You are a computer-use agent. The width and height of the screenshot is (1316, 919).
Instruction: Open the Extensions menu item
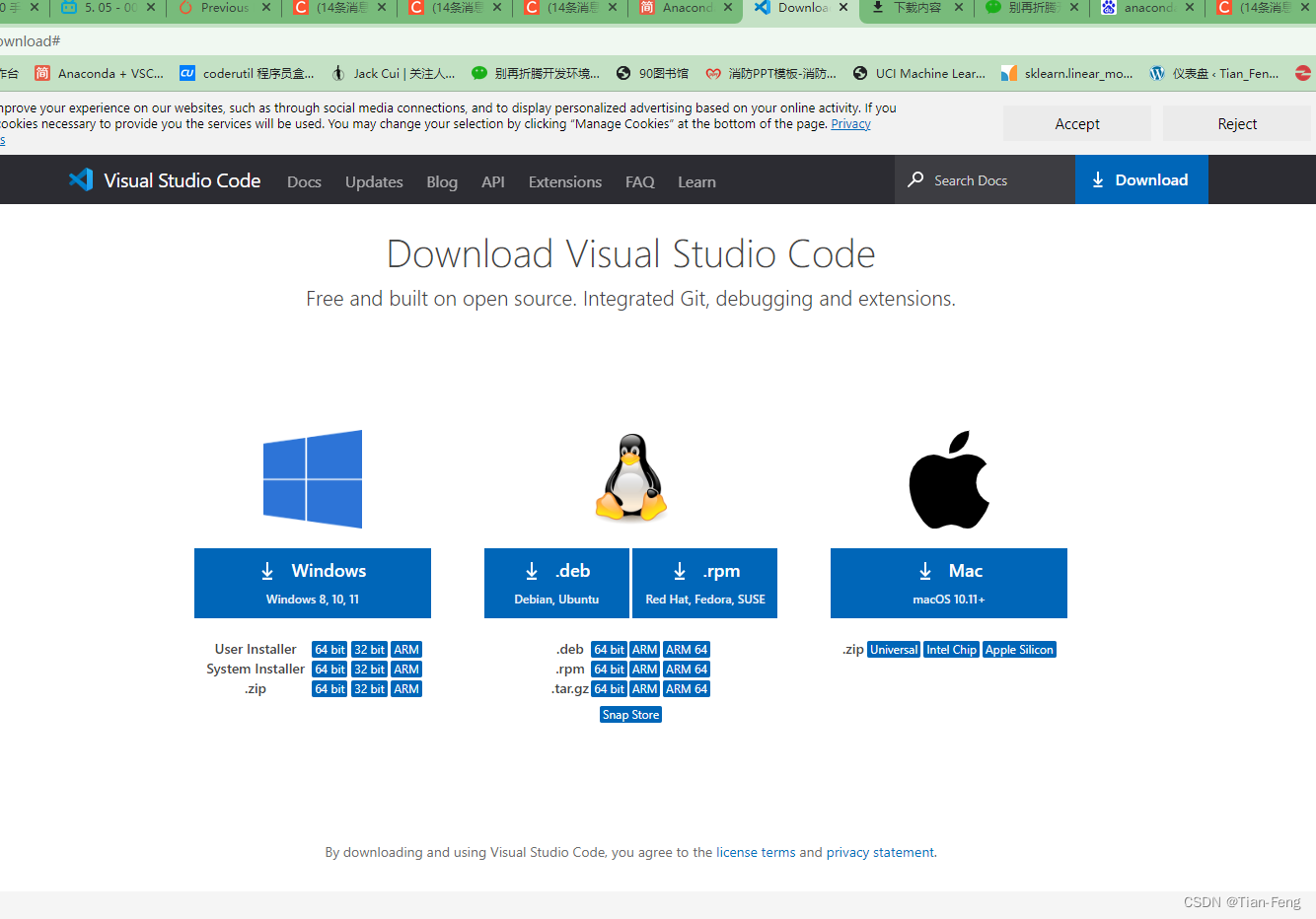[x=565, y=181]
